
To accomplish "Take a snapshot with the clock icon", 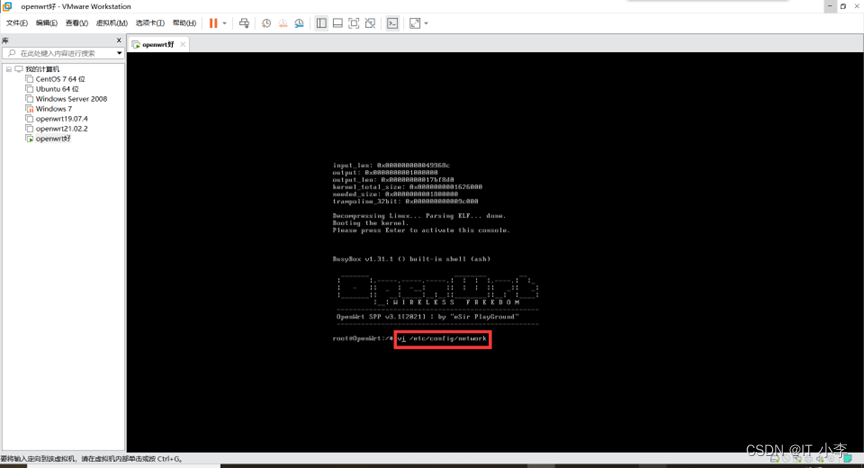I will pos(266,23).
